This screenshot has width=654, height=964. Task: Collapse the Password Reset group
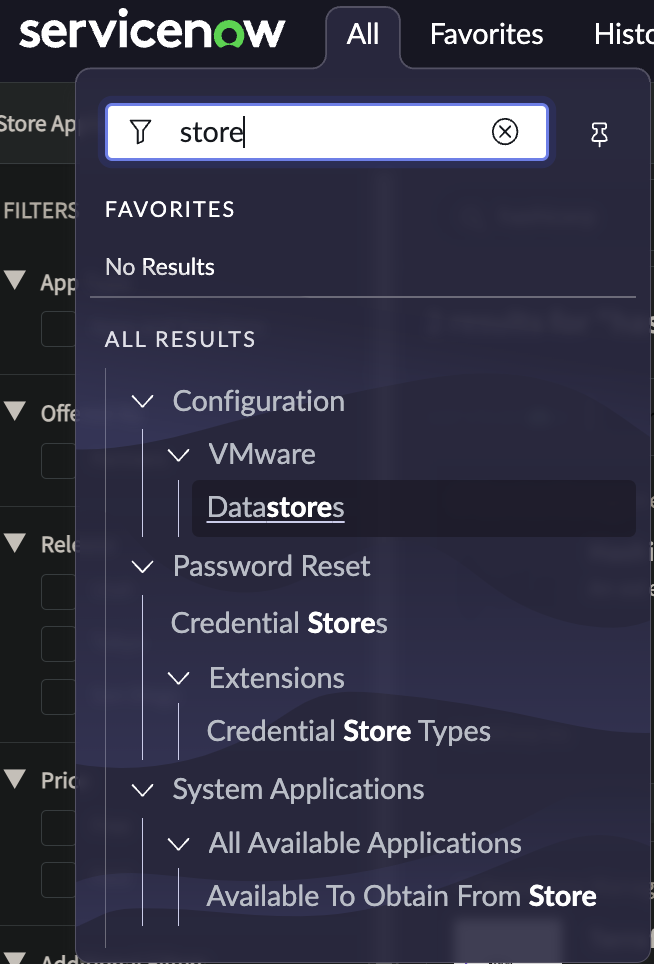[143, 567]
